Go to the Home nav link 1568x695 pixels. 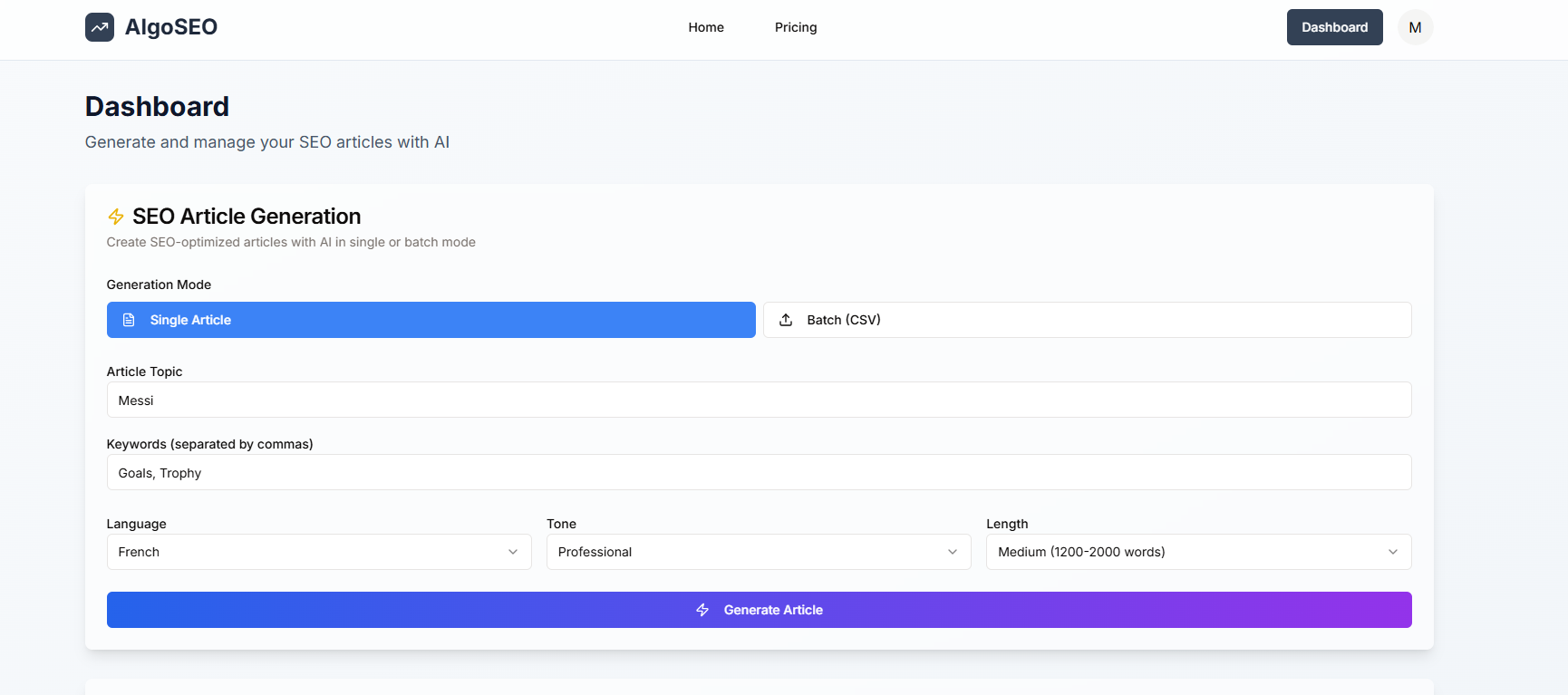(706, 27)
